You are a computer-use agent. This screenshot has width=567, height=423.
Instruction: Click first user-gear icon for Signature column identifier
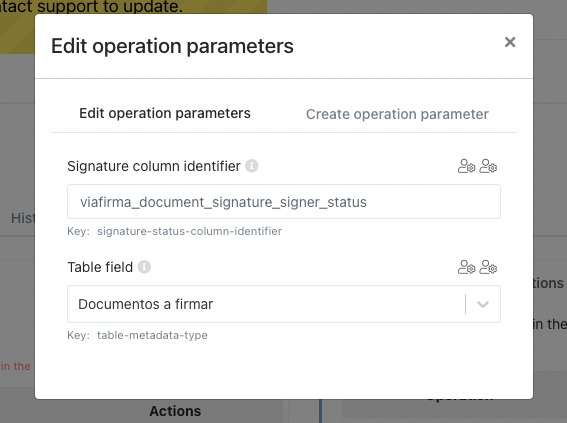(466, 166)
